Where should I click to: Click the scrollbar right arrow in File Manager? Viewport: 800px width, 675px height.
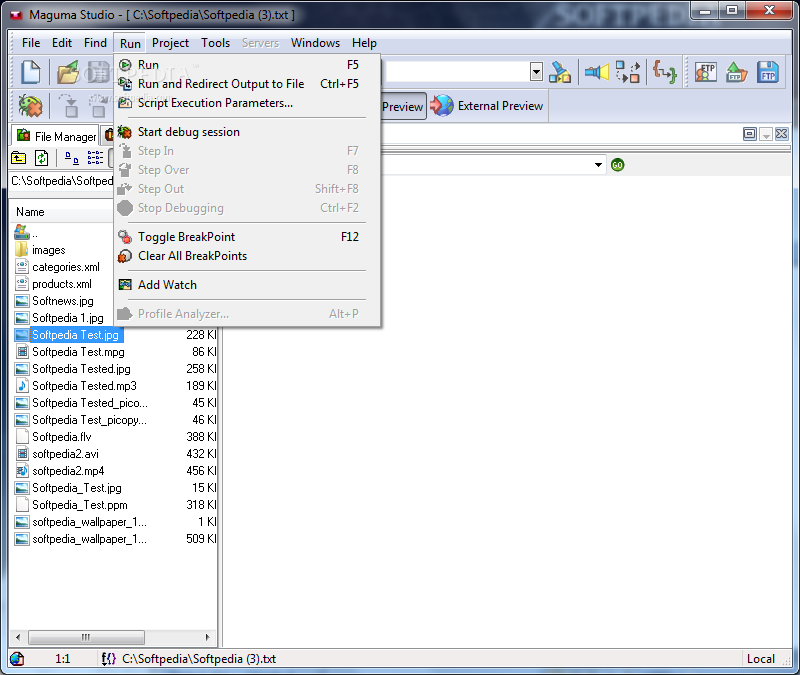point(207,637)
